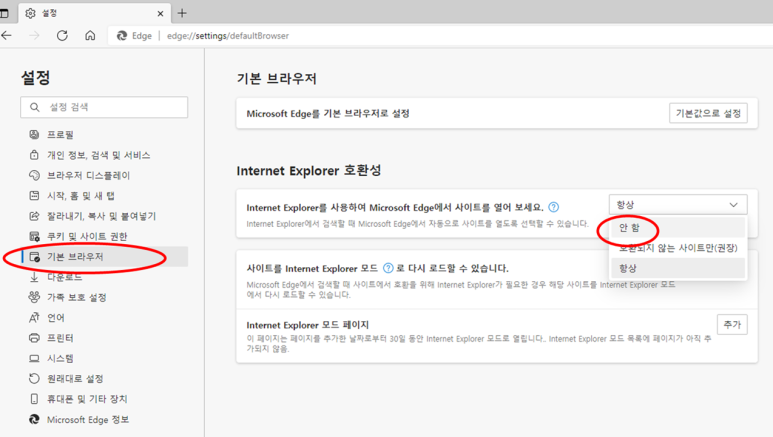This screenshot has width=773, height=437.
Task: Click the lock icon for 개인 정보, 검색 및 서비스
Action: click(x=34, y=155)
